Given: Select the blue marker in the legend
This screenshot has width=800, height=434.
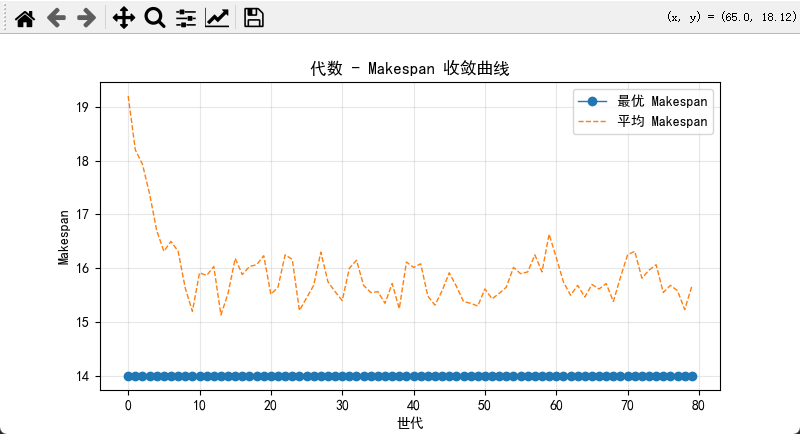Looking at the screenshot, I should [x=593, y=101].
